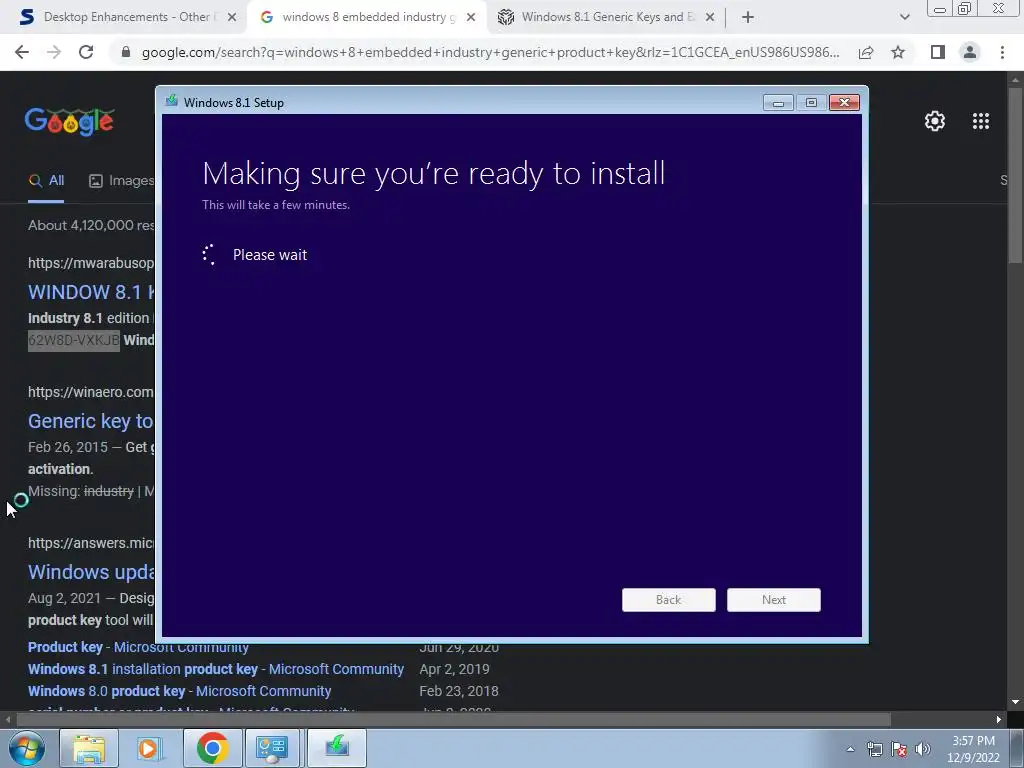Open 'Windows upda' answers result
This screenshot has width=1024, height=768.
coord(91,572)
